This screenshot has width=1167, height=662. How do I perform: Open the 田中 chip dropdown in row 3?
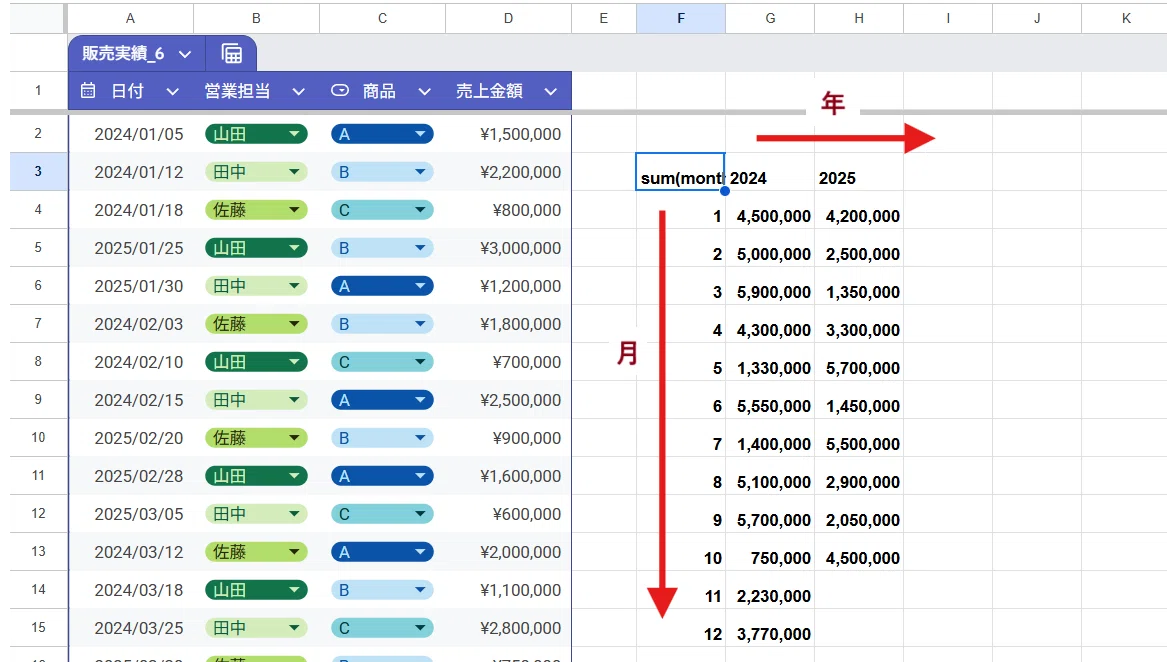point(294,172)
